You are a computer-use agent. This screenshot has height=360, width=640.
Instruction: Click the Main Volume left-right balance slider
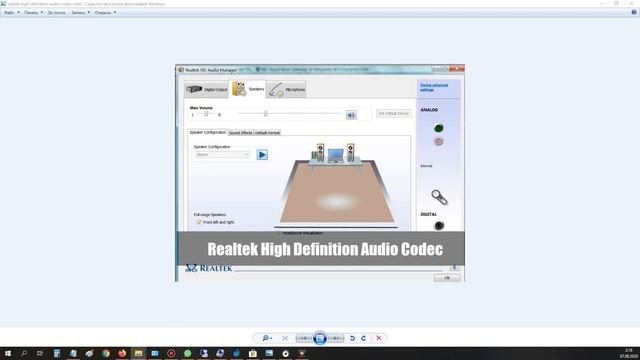click(206, 114)
